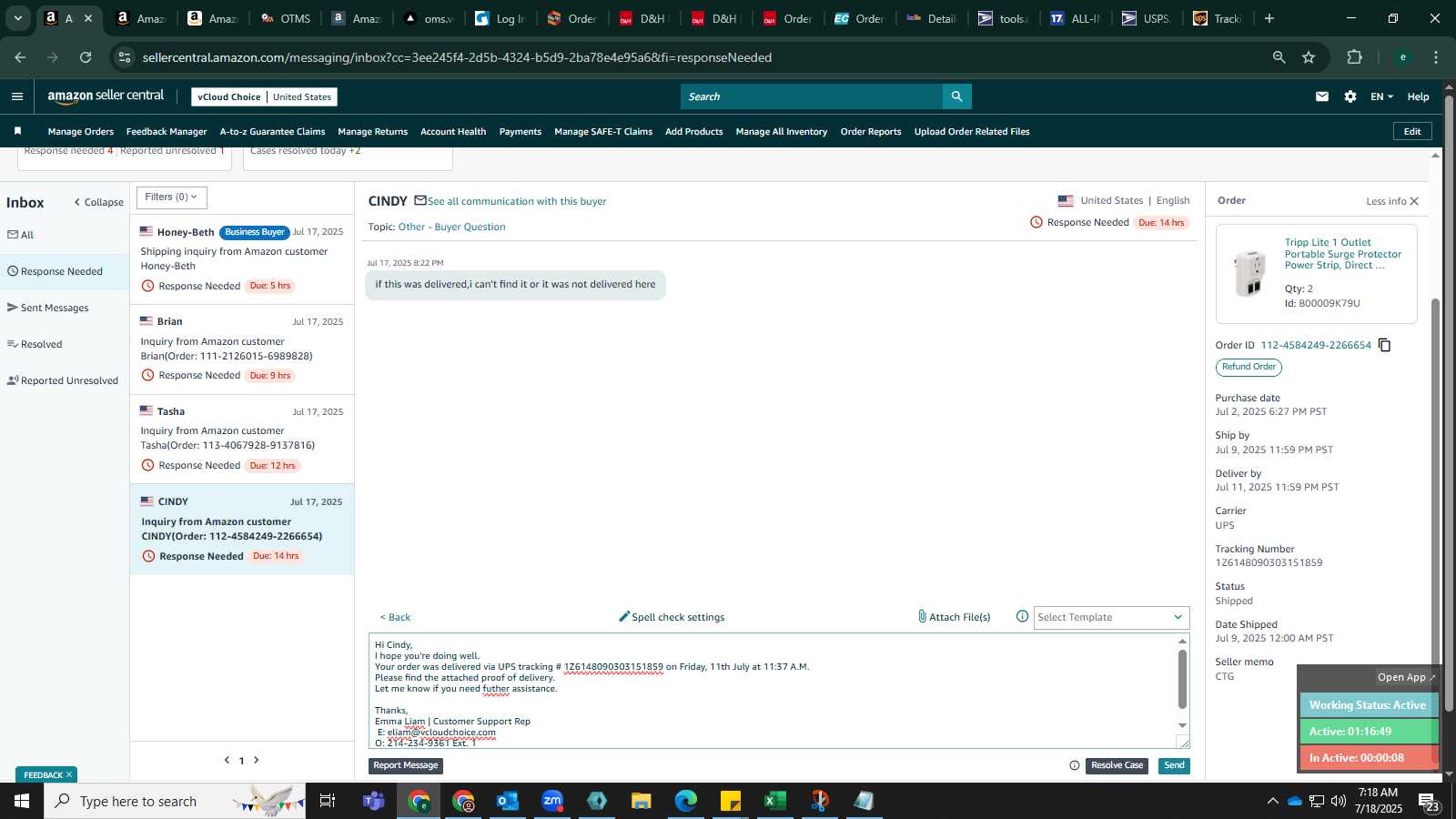Viewport: 1456px width, 819px height.
Task: Reload the page
Action: pyautogui.click(x=86, y=57)
